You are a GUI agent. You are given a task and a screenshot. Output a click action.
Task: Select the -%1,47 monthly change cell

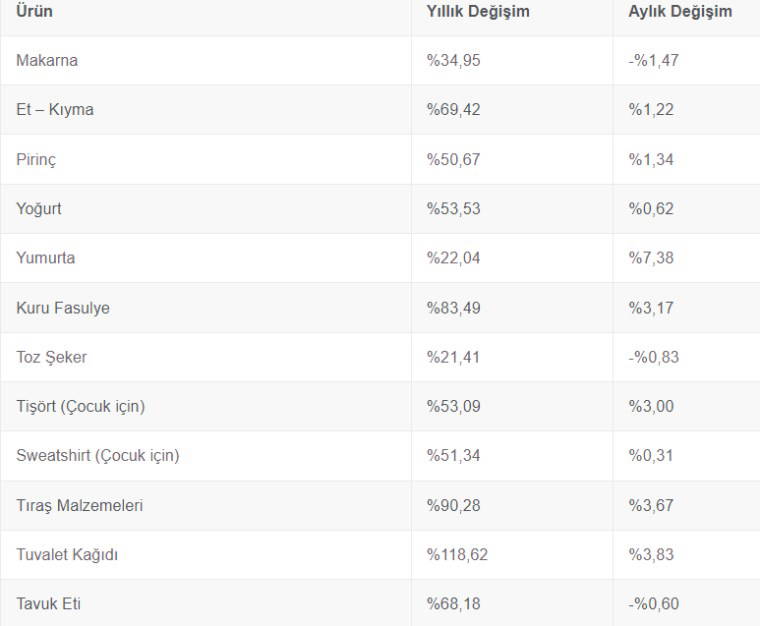click(654, 60)
